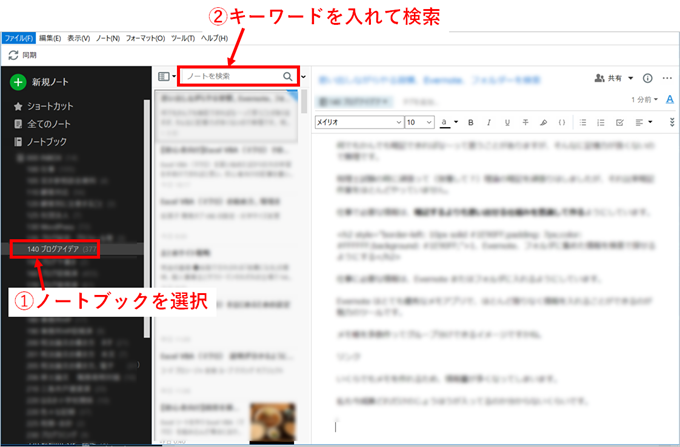Click the note list scrollbar
The height and width of the screenshot is (447, 680).
(x=304, y=101)
